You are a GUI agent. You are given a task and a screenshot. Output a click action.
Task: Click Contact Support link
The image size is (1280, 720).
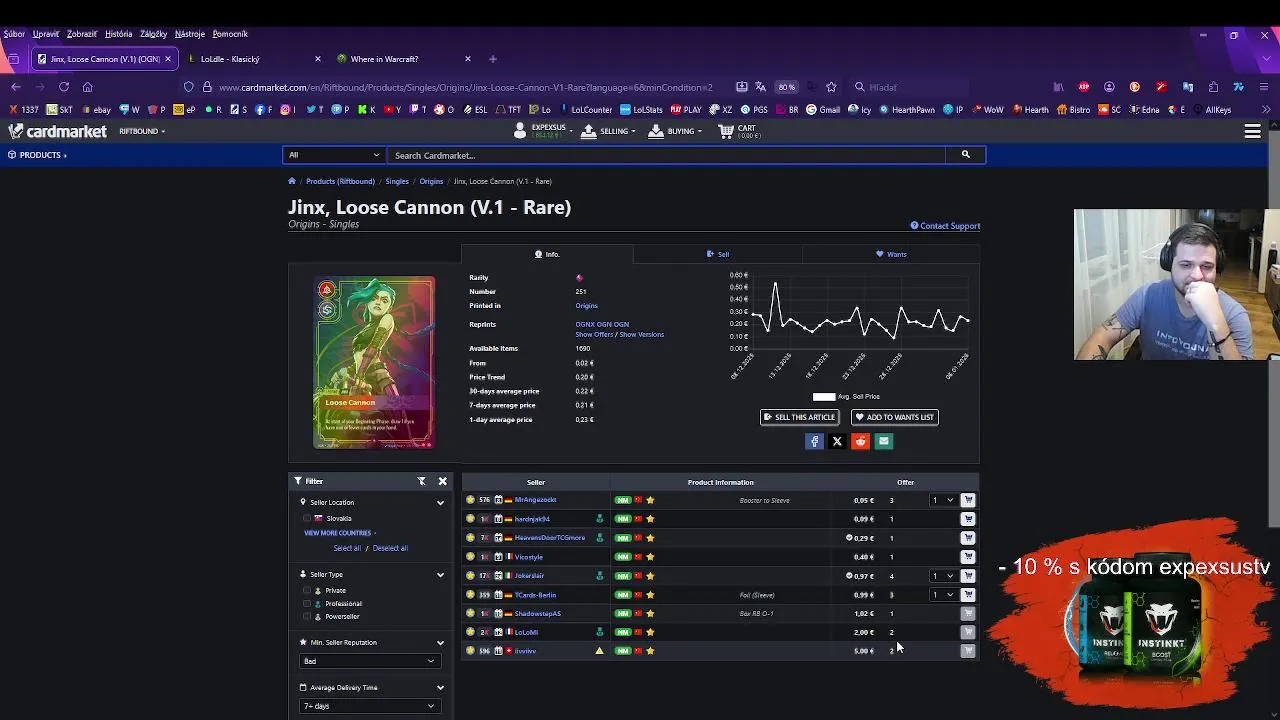[945, 226]
